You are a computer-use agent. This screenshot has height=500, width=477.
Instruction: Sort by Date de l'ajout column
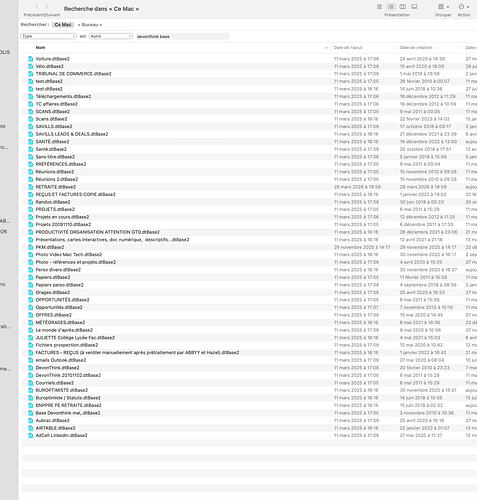pos(348,48)
